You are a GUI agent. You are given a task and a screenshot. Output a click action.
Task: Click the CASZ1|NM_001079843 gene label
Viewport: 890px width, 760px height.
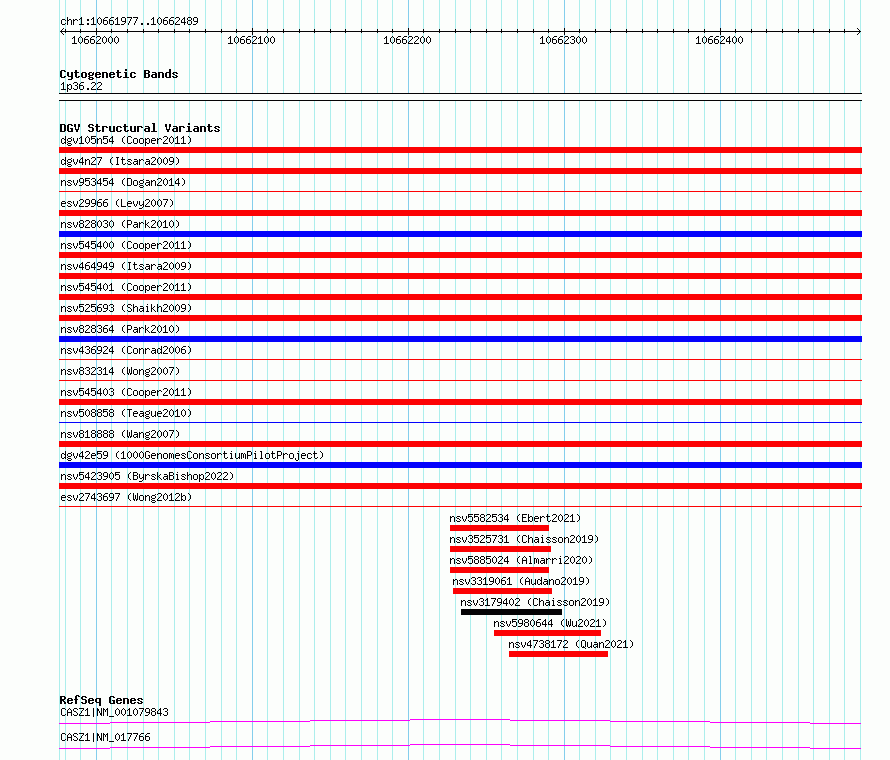[114, 713]
